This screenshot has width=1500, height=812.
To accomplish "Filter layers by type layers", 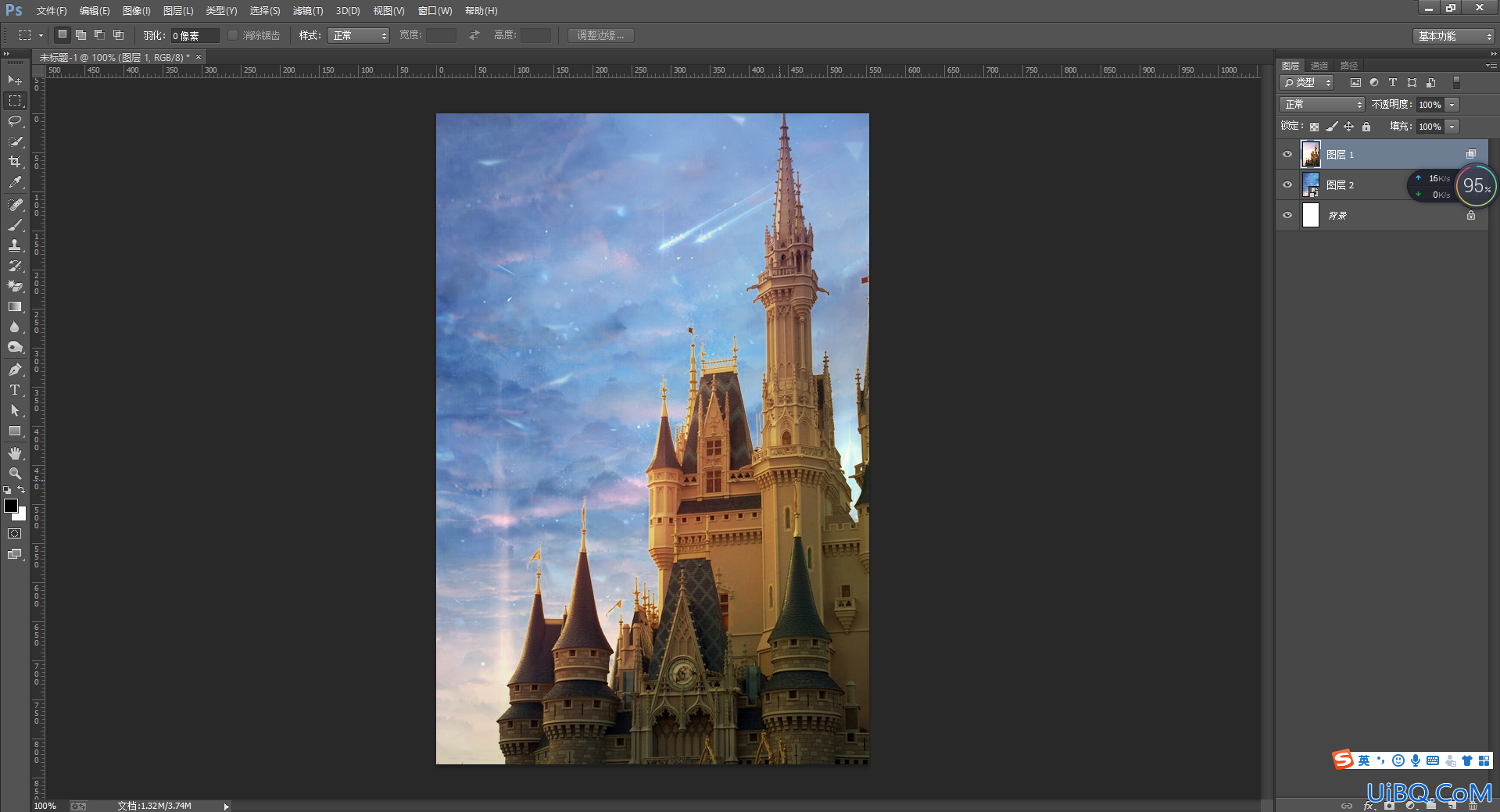I will pos(1392,82).
